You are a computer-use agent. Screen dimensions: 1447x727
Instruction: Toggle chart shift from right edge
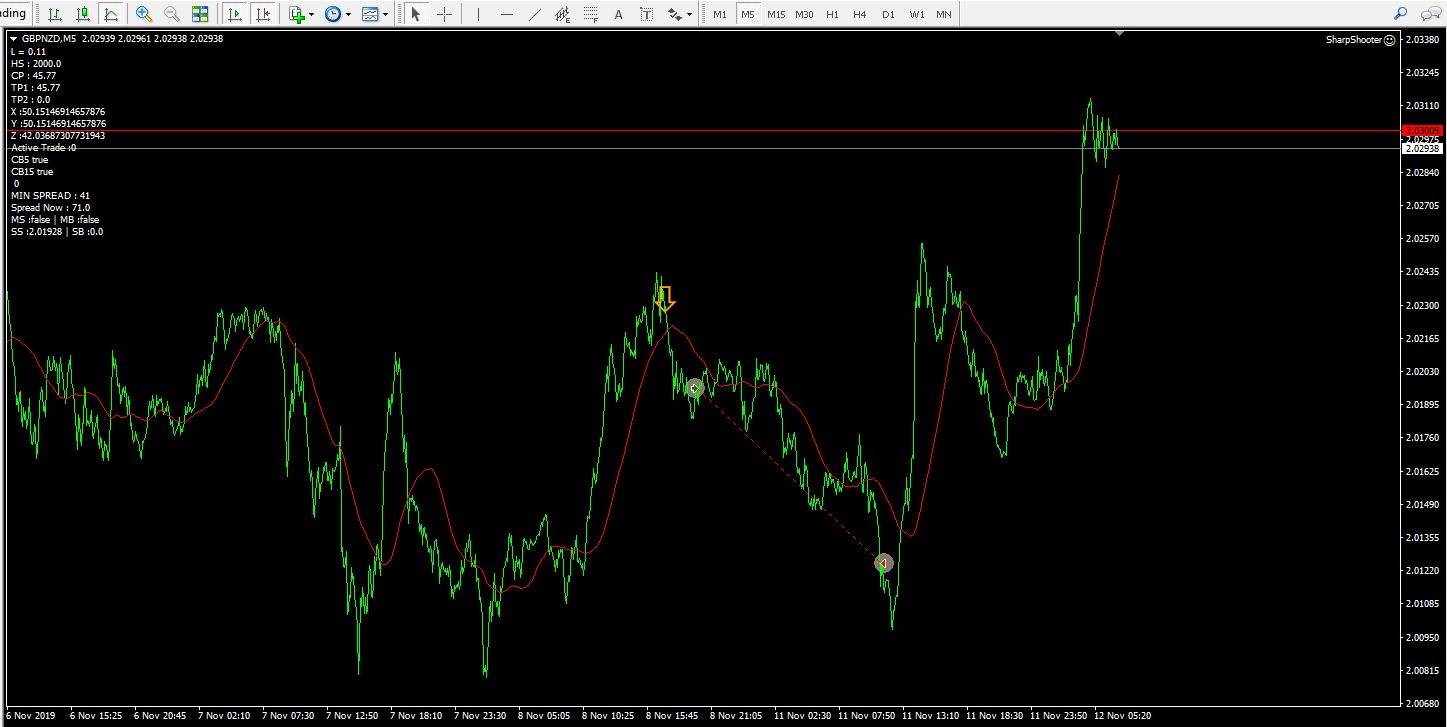263,14
